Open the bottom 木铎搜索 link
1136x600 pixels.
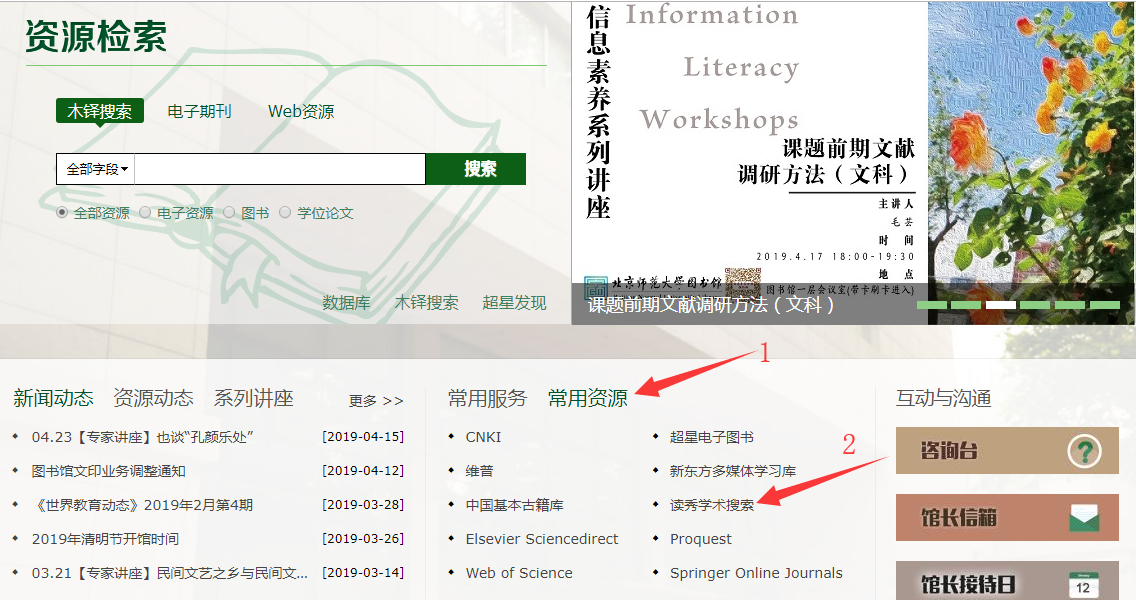(426, 302)
